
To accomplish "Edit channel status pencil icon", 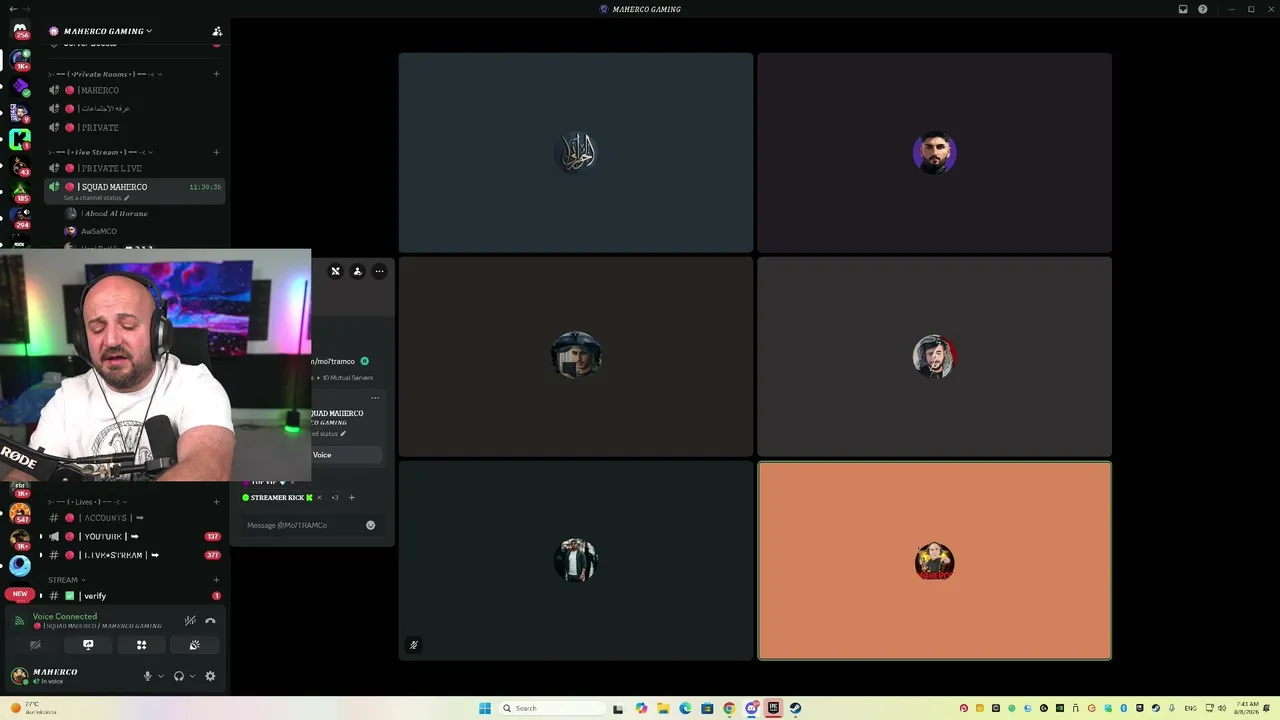I will (126, 198).
